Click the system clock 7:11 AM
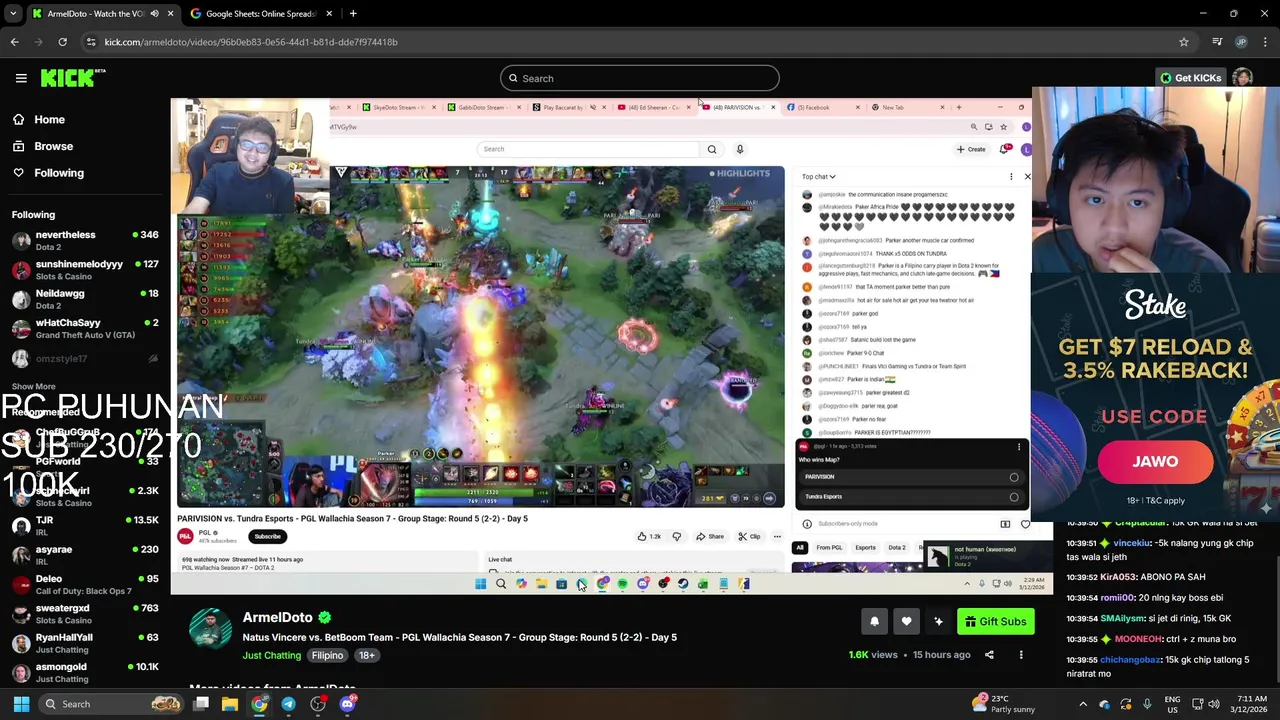The image size is (1280, 720). (1251, 704)
